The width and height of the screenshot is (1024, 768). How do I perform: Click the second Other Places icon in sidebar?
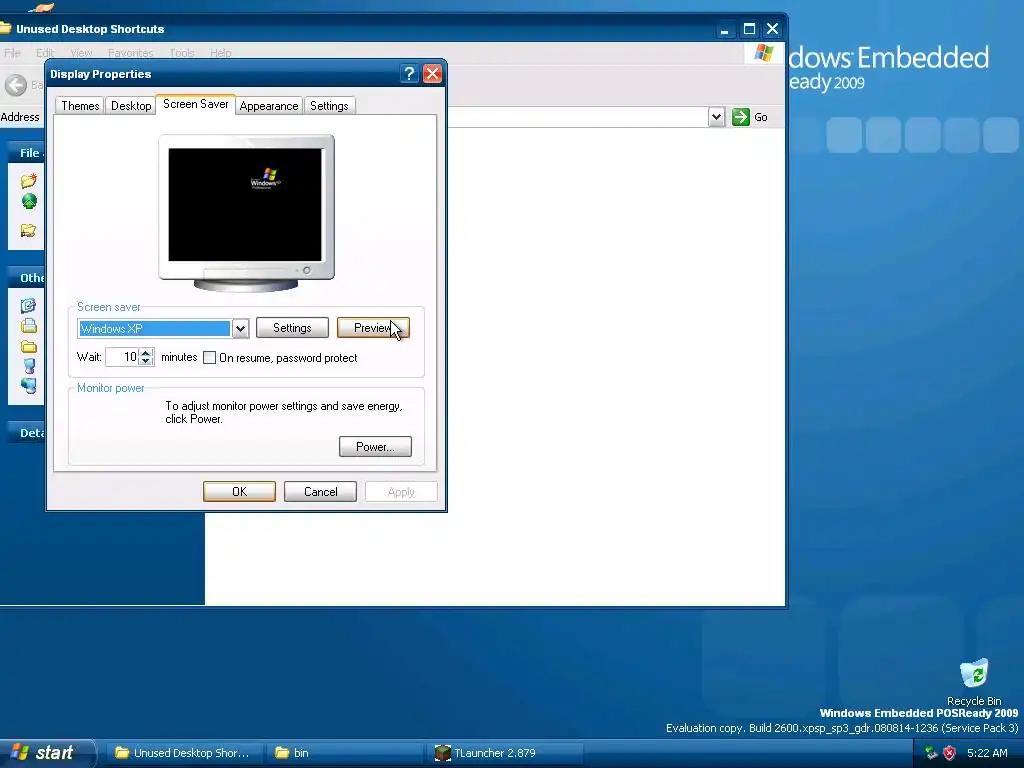tap(28, 326)
